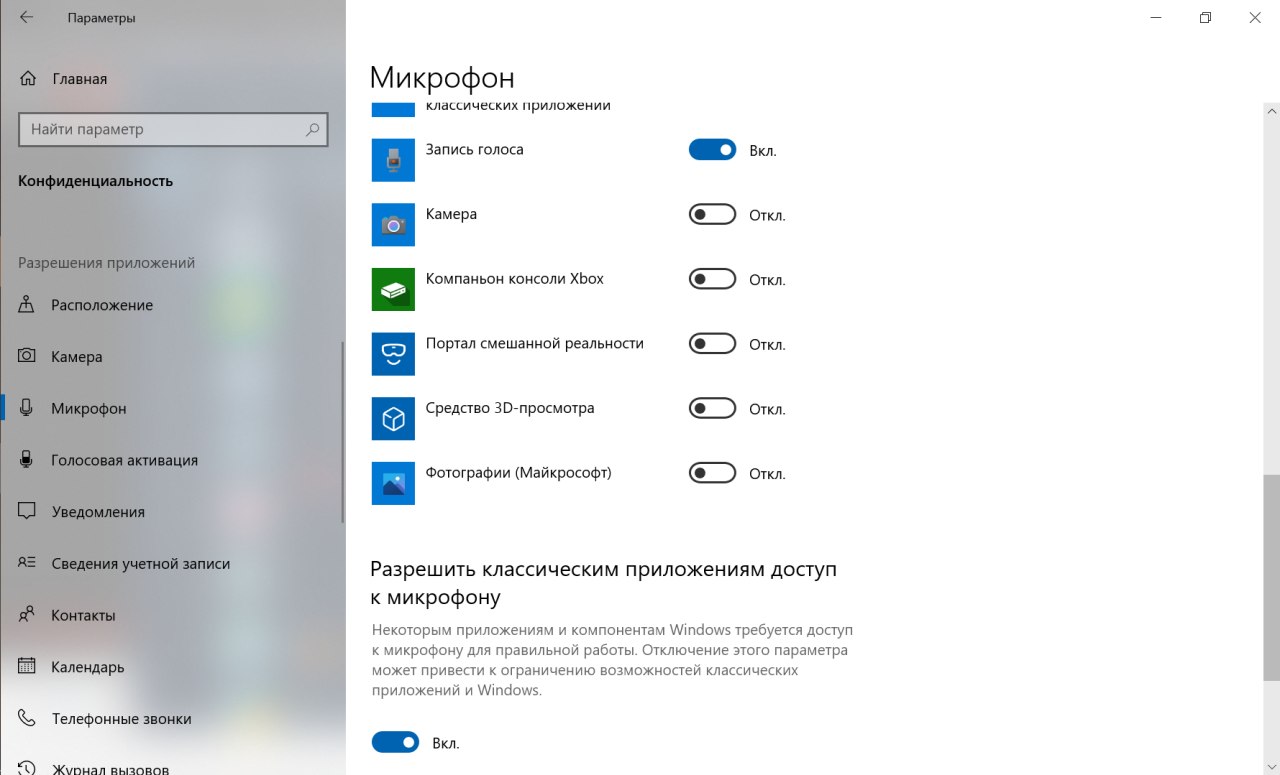The image size is (1280, 775).
Task: Restore down the Параметры window
Action: coord(1206,18)
